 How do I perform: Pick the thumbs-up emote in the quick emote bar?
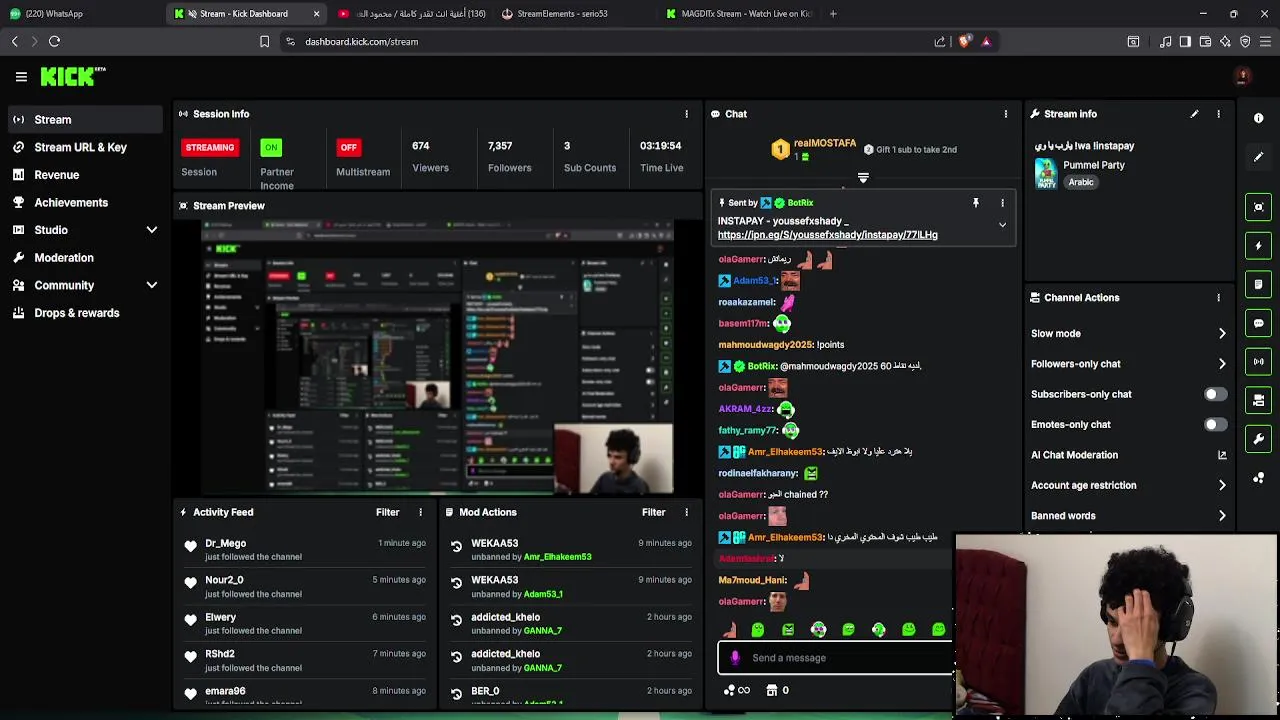click(728, 630)
